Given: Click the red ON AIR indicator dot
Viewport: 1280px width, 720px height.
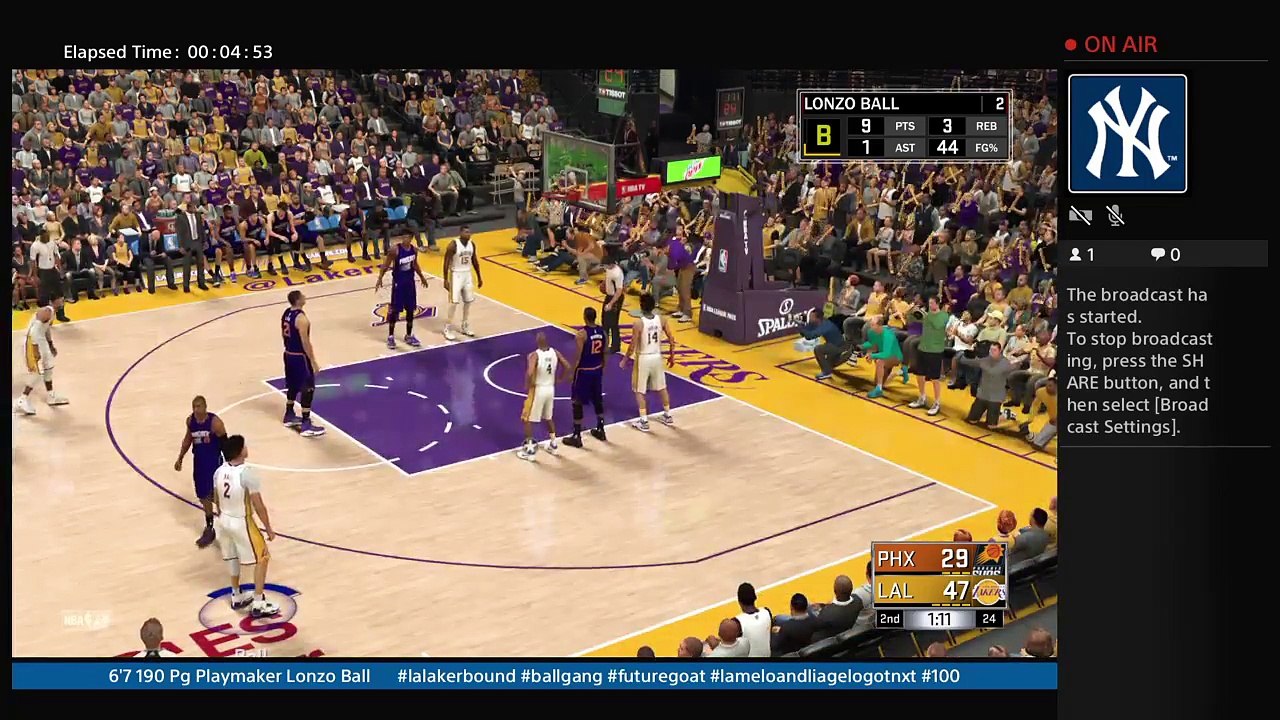Looking at the screenshot, I should tap(1071, 45).
